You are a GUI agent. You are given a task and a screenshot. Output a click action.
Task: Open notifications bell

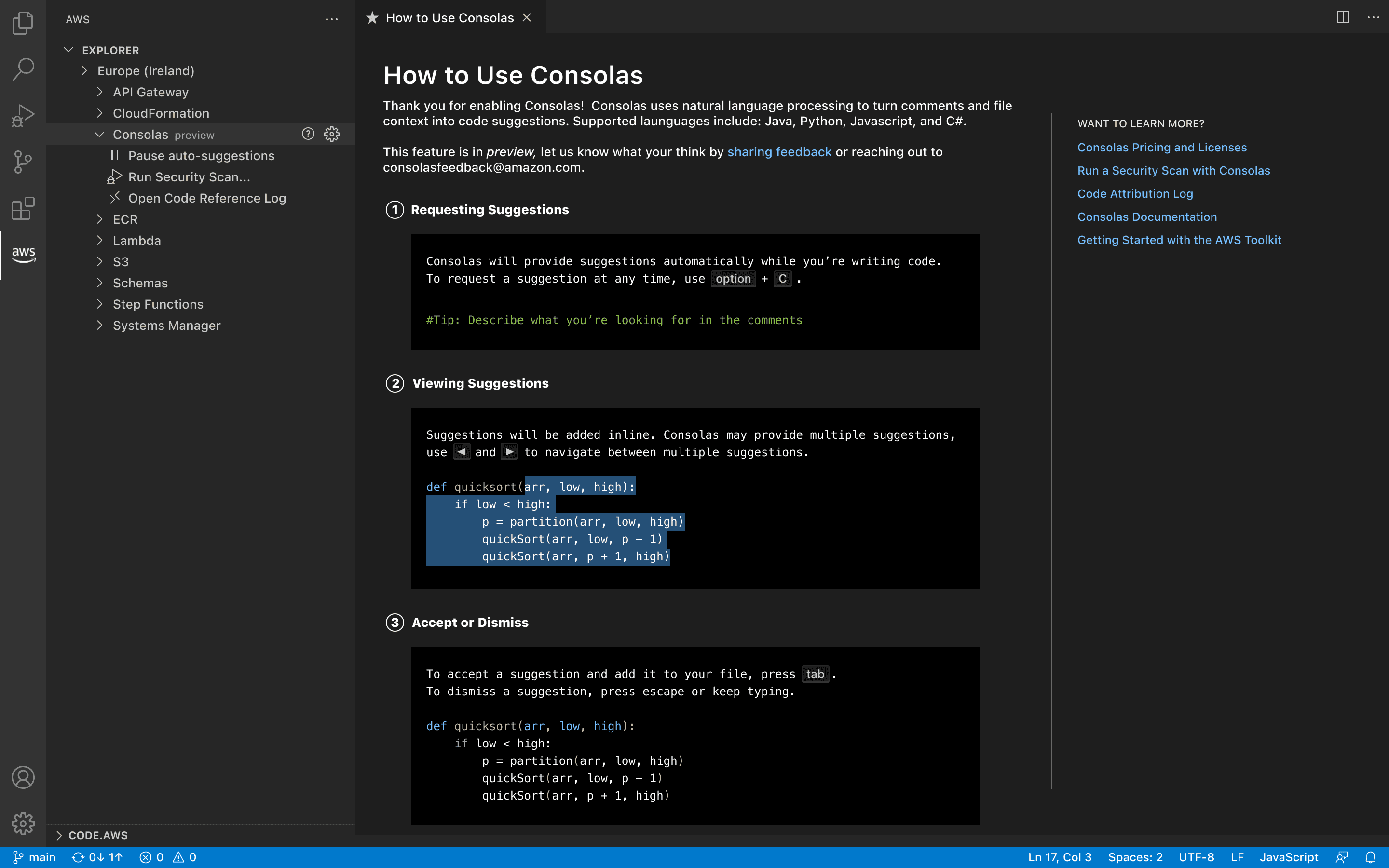click(x=1371, y=857)
